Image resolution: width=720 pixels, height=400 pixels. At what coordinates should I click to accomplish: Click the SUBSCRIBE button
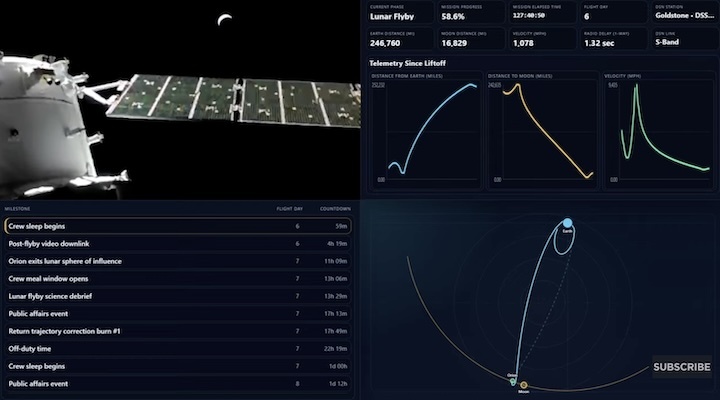click(x=682, y=367)
